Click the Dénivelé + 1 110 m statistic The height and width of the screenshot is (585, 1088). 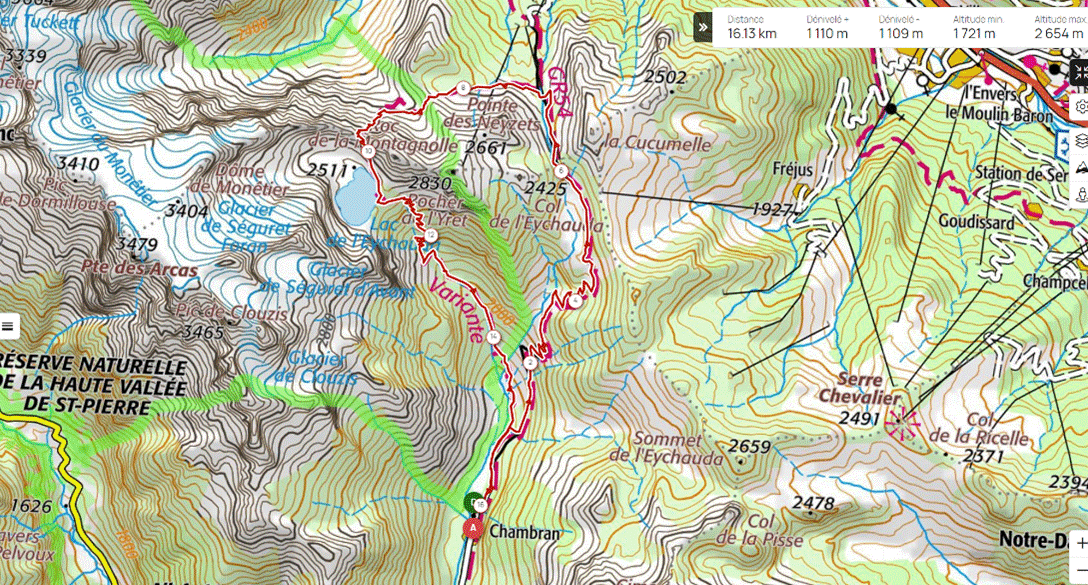click(827, 27)
